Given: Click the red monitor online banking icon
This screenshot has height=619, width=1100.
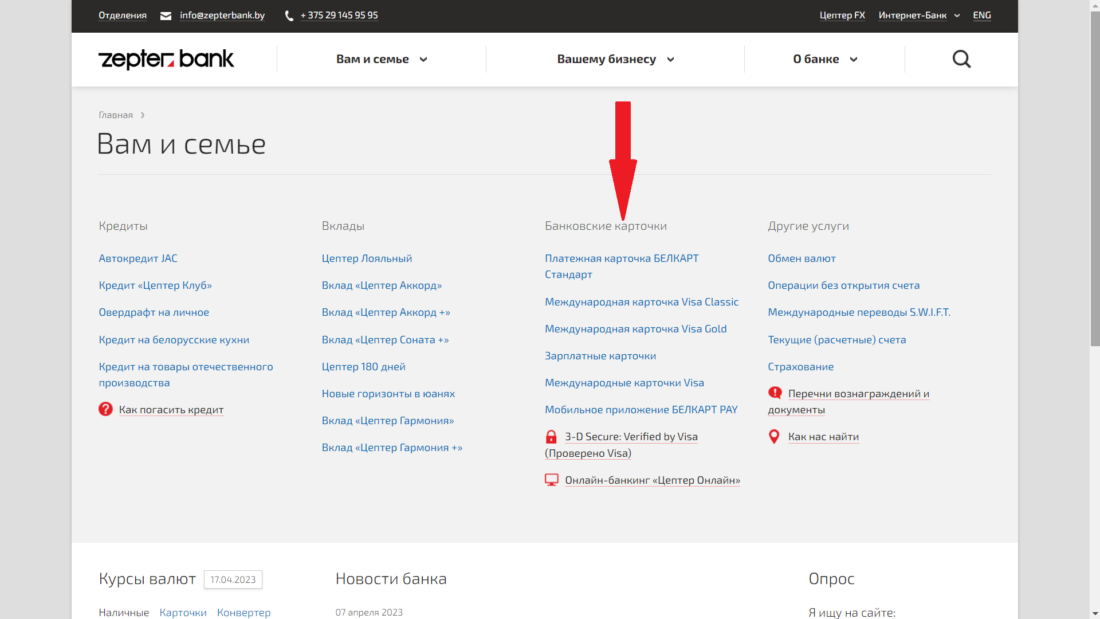Looking at the screenshot, I should [x=551, y=480].
